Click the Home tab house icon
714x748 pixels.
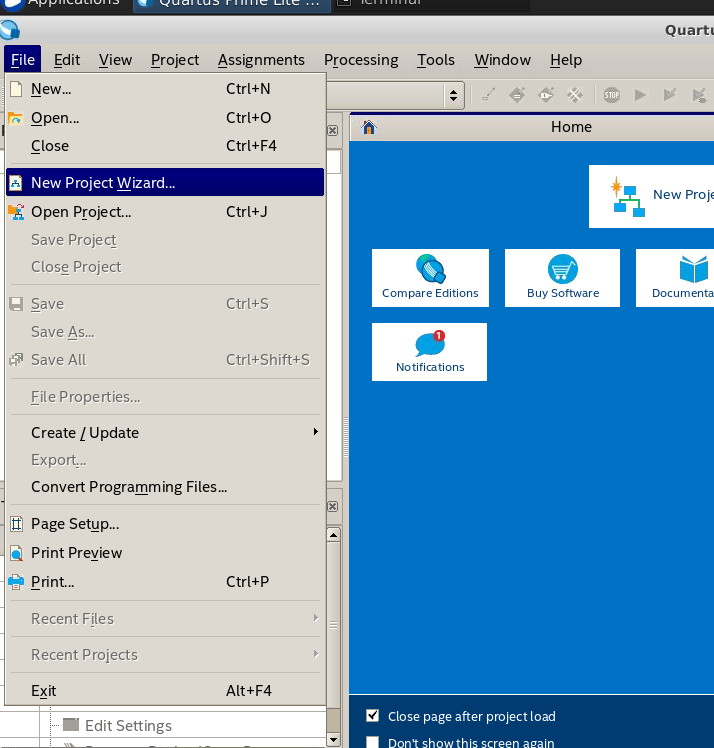pyautogui.click(x=369, y=127)
